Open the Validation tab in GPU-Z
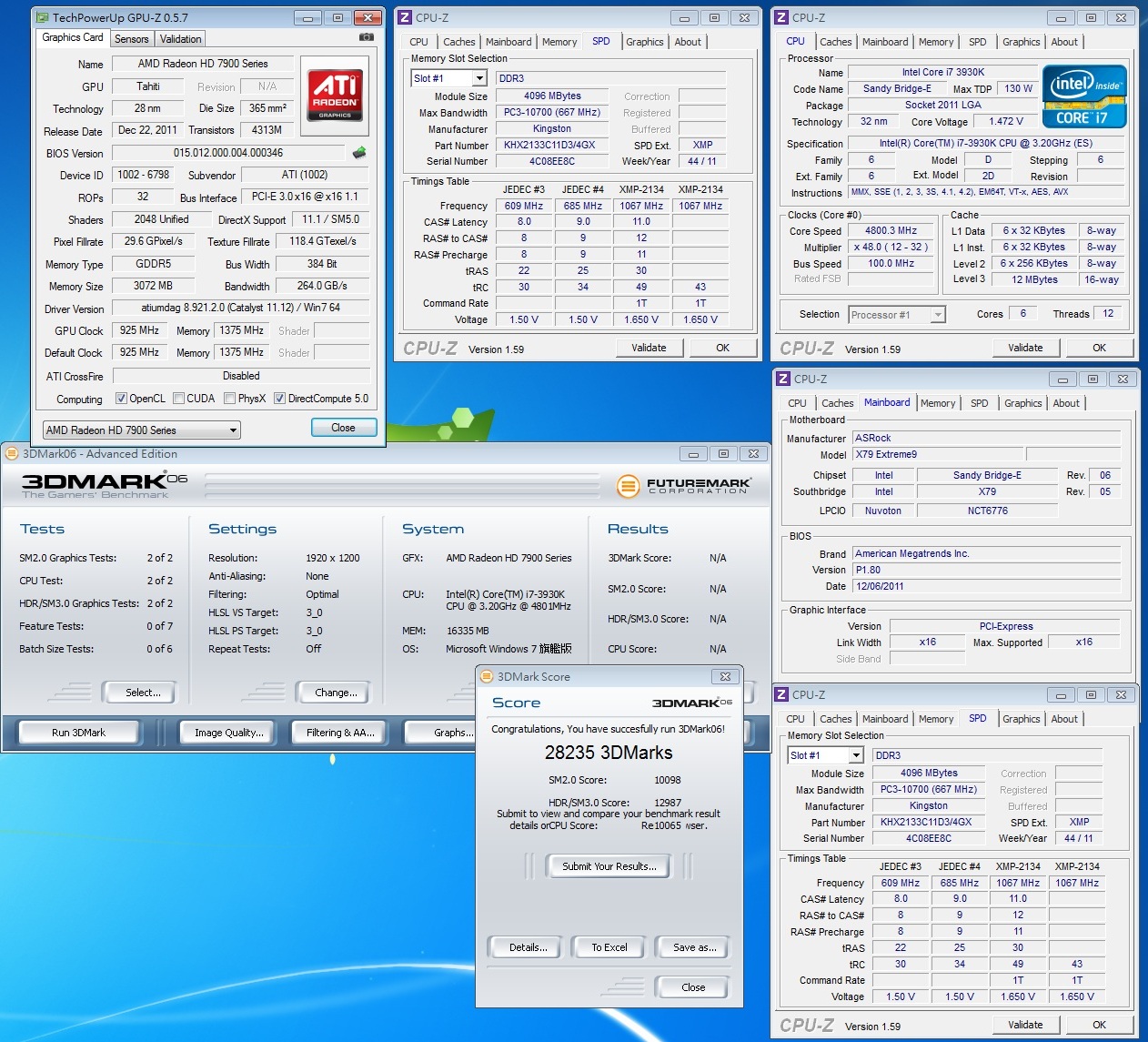Image resolution: width=1148 pixels, height=1042 pixels. pyautogui.click(x=181, y=39)
